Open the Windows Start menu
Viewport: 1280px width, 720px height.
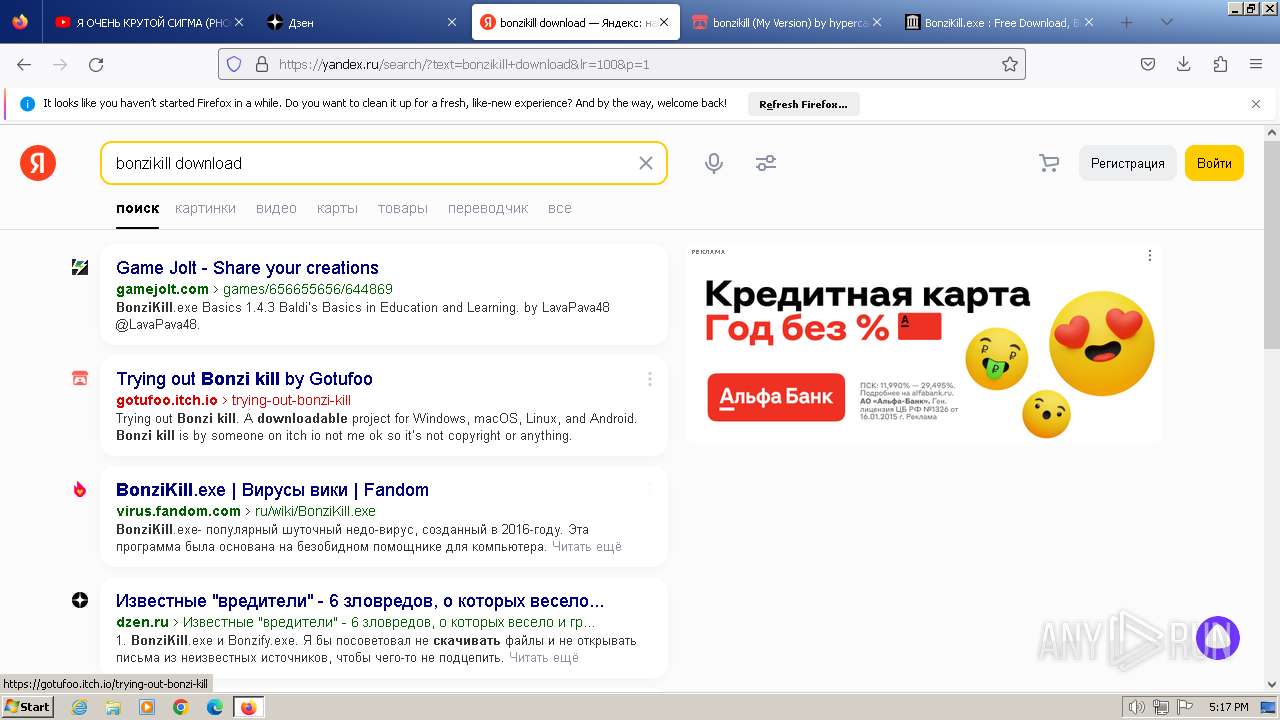pos(28,707)
